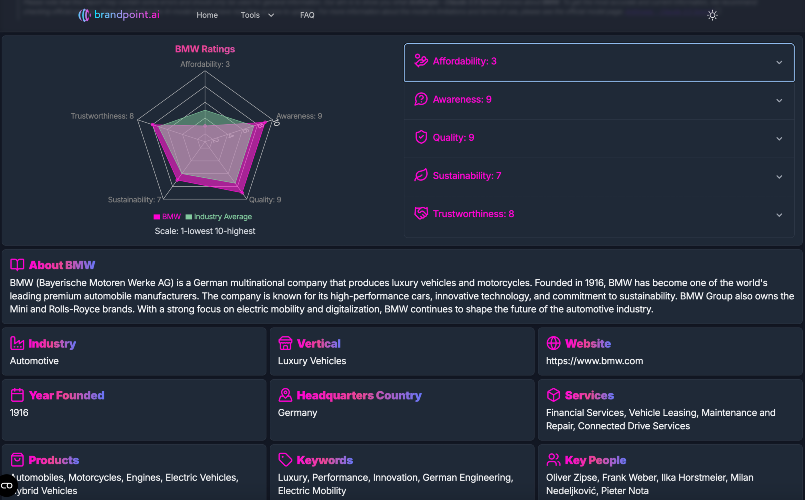Select the Awareness: 9 label
The width and height of the screenshot is (805, 500).
[x=462, y=100]
